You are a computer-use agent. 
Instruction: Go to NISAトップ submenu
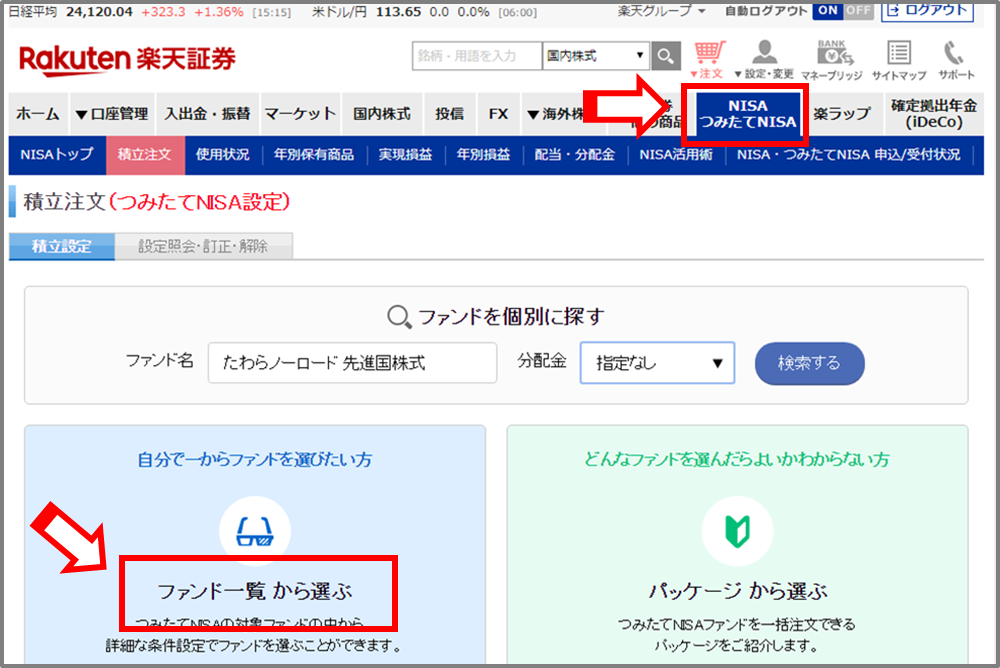coord(57,154)
